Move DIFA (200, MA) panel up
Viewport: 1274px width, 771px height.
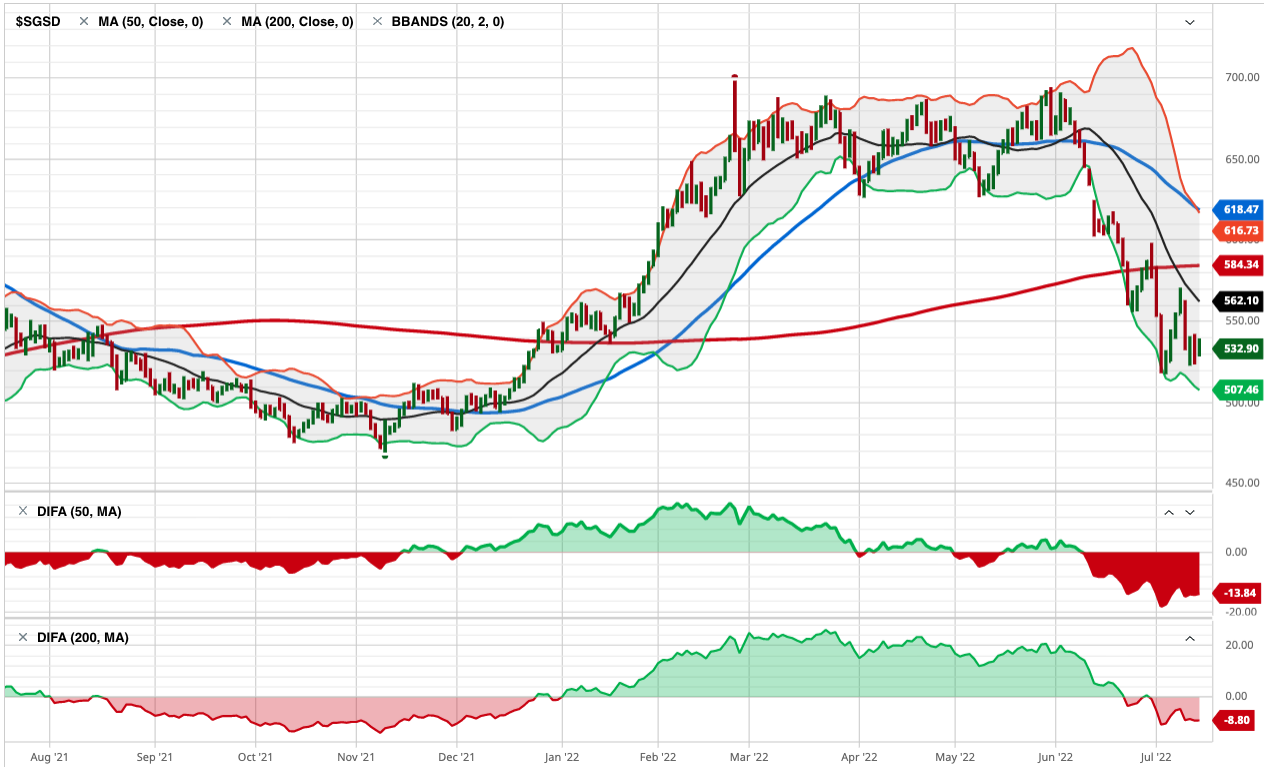[x=1190, y=638]
